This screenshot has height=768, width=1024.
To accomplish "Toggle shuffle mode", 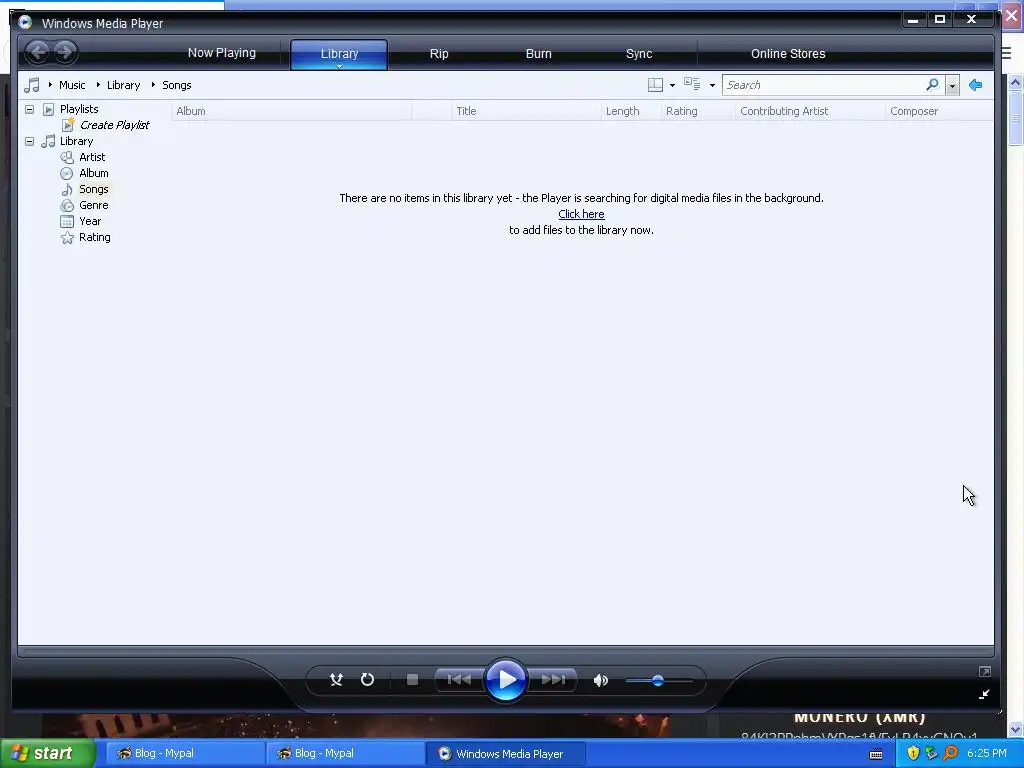I will (336, 680).
